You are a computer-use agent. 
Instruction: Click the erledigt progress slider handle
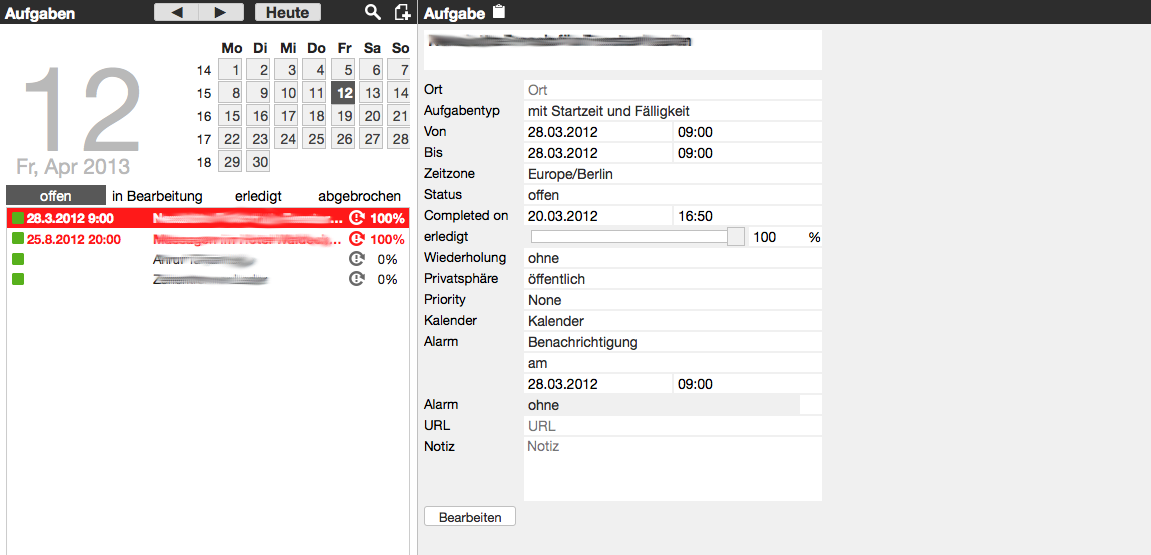point(736,237)
